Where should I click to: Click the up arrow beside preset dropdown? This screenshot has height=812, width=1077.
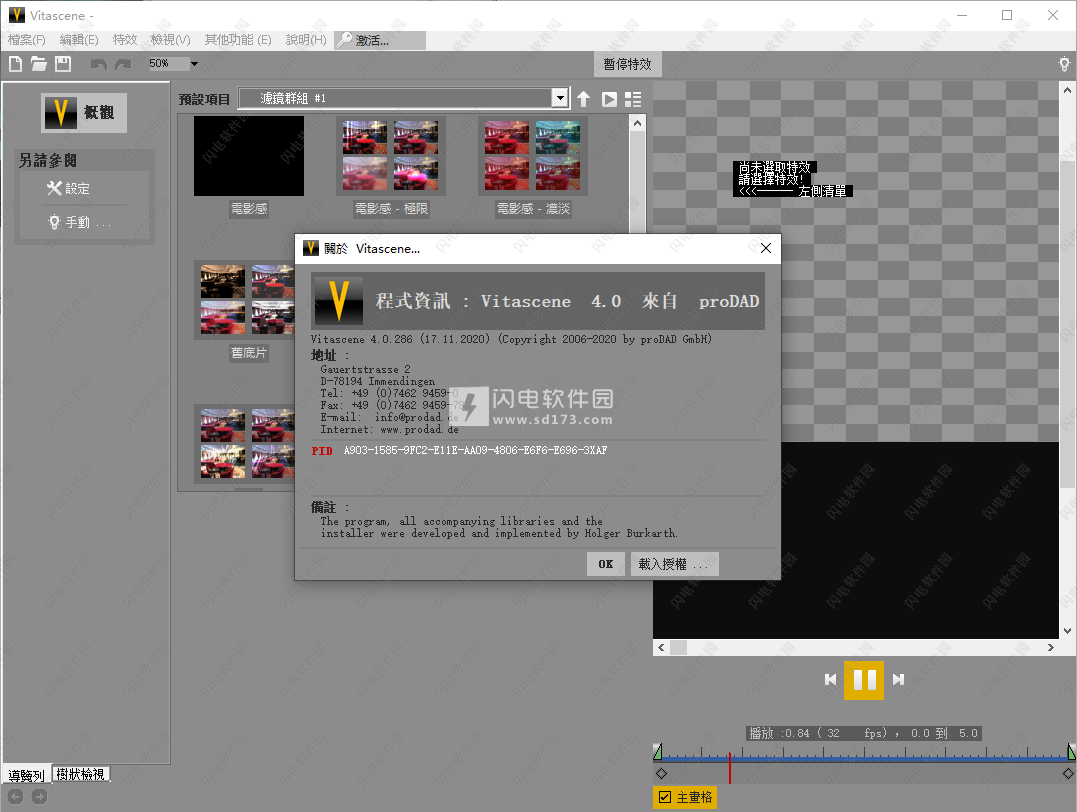(x=584, y=99)
